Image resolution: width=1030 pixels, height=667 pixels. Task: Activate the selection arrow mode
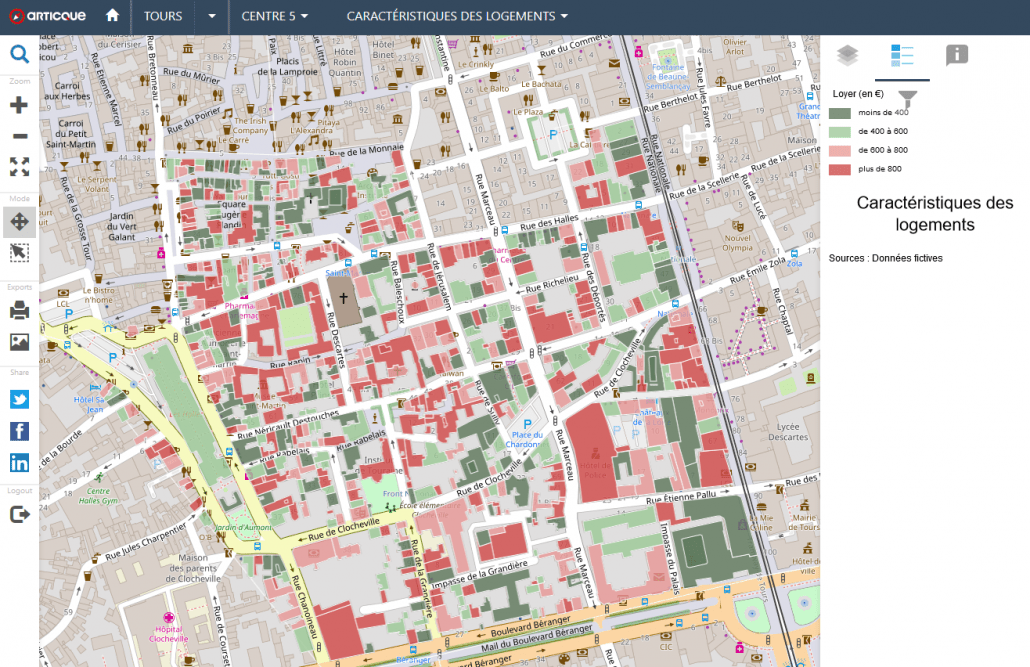(x=19, y=252)
